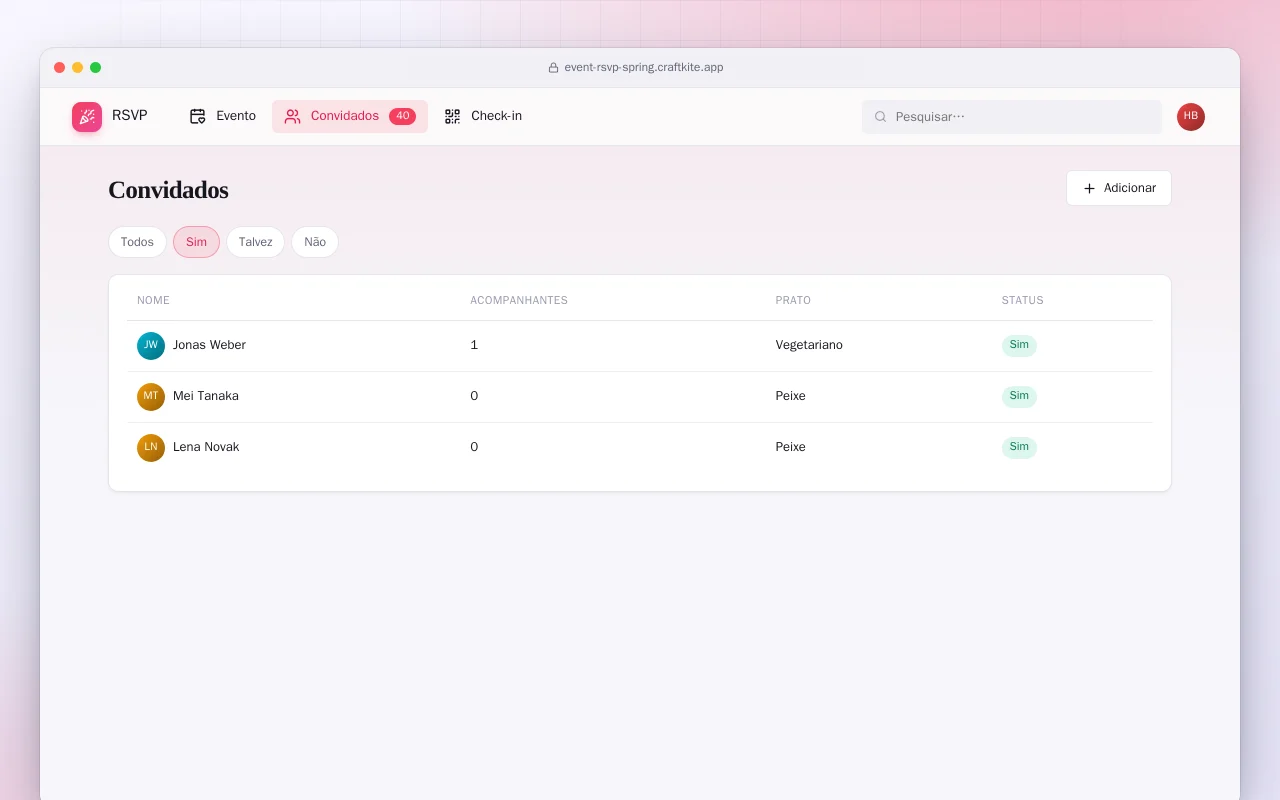This screenshot has height=800, width=1280.
Task: Click the Status column header
Action: (1022, 300)
